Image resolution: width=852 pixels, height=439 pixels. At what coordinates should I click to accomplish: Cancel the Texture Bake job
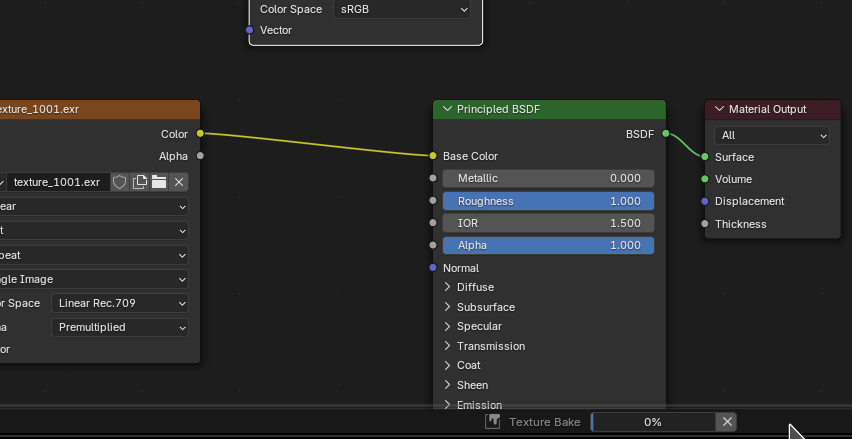pos(728,422)
